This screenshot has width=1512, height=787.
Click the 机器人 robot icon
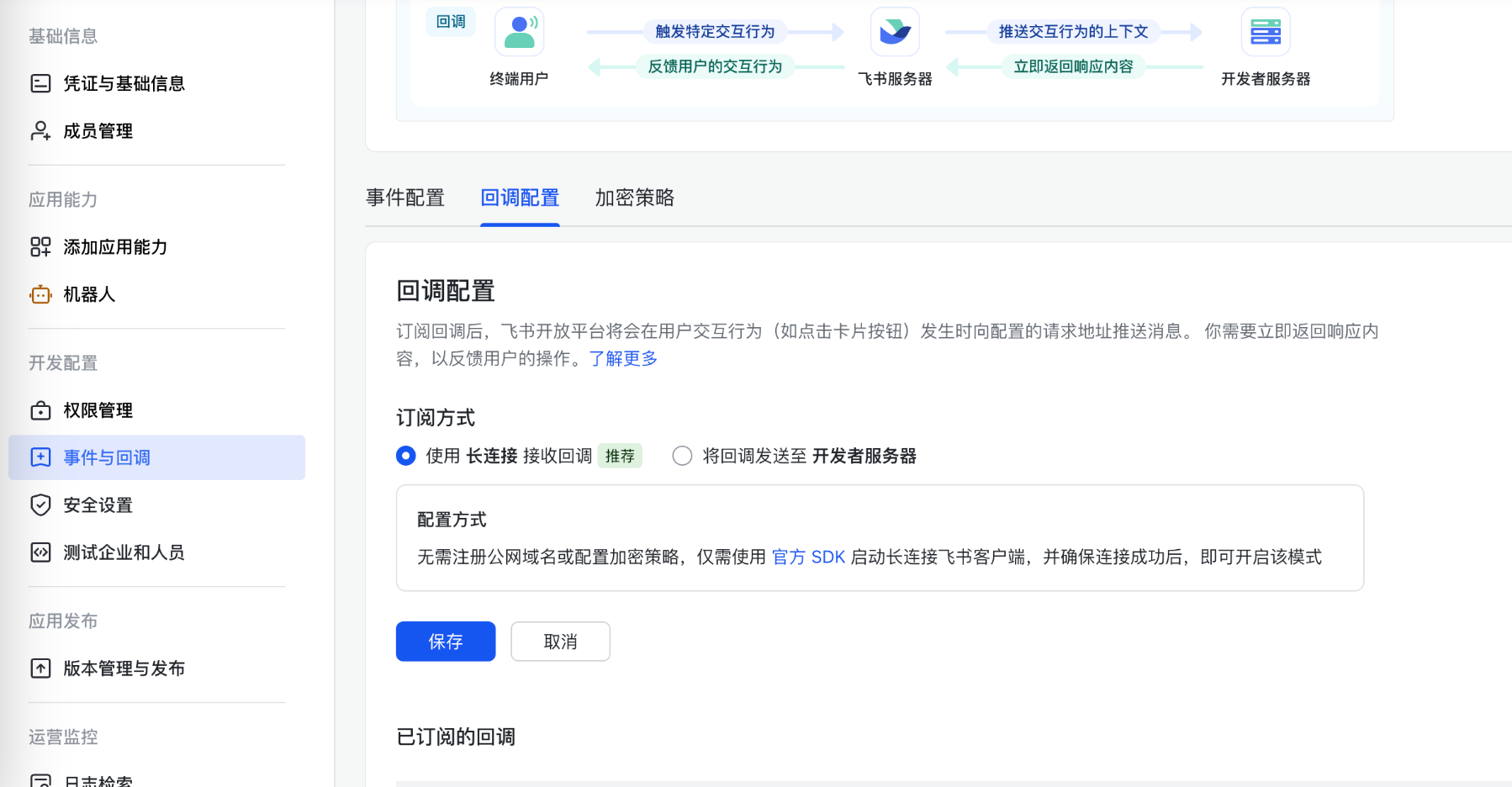40,294
